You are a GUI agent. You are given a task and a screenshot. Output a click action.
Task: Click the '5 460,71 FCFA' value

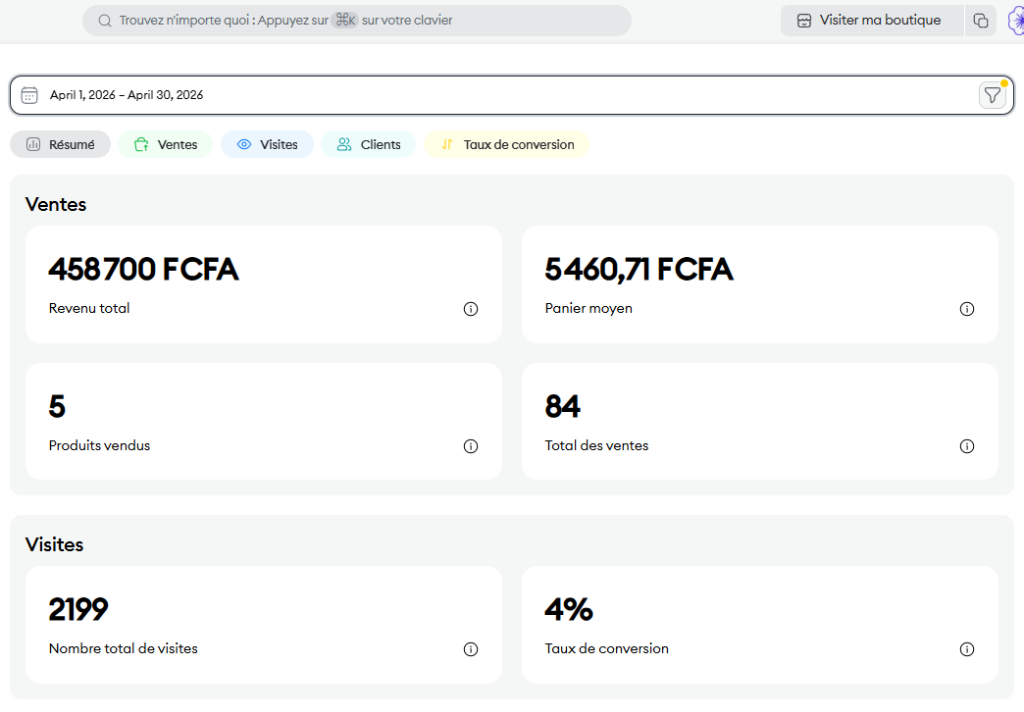639,269
